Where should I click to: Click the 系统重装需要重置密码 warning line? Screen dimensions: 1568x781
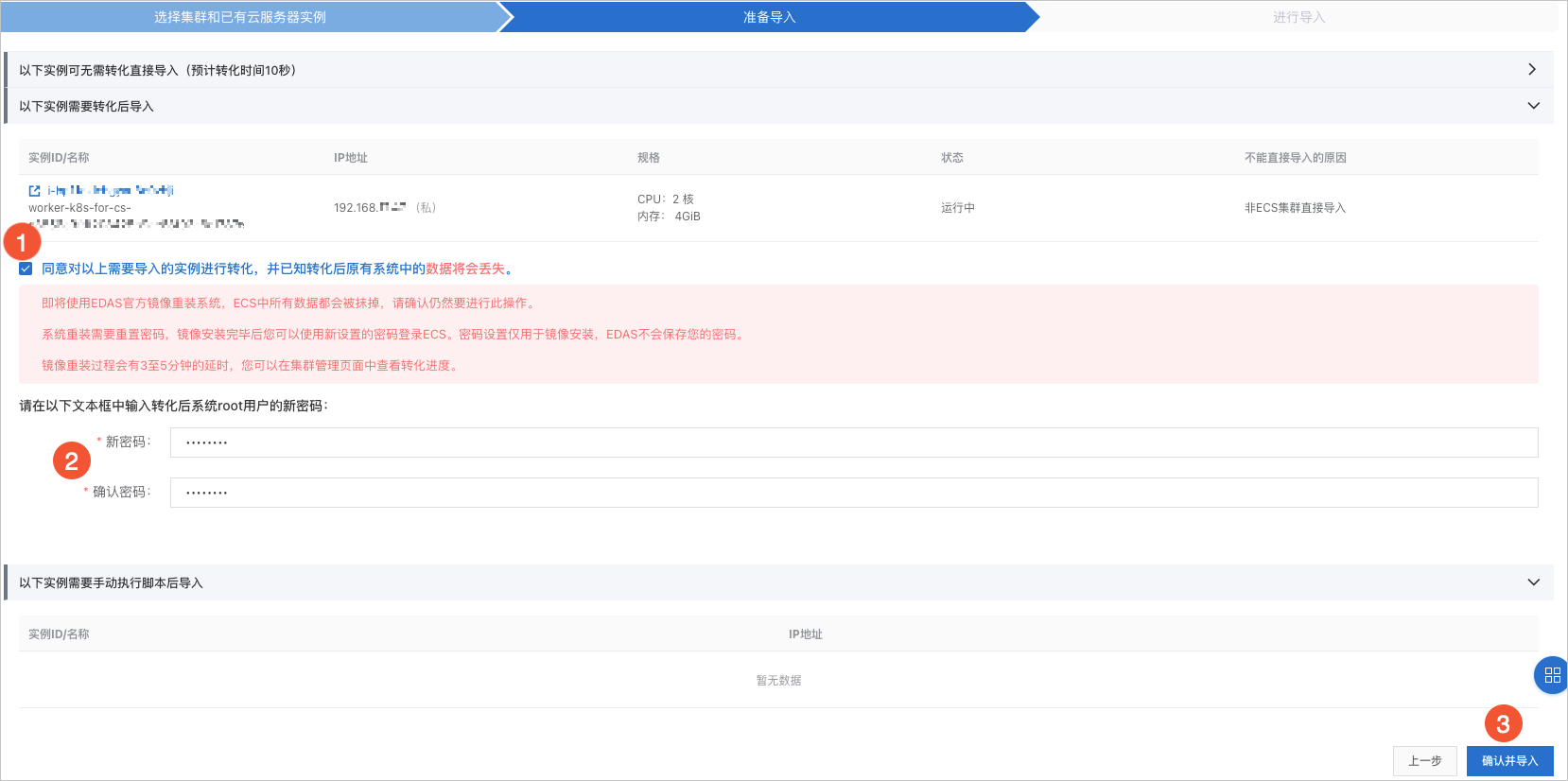point(394,335)
